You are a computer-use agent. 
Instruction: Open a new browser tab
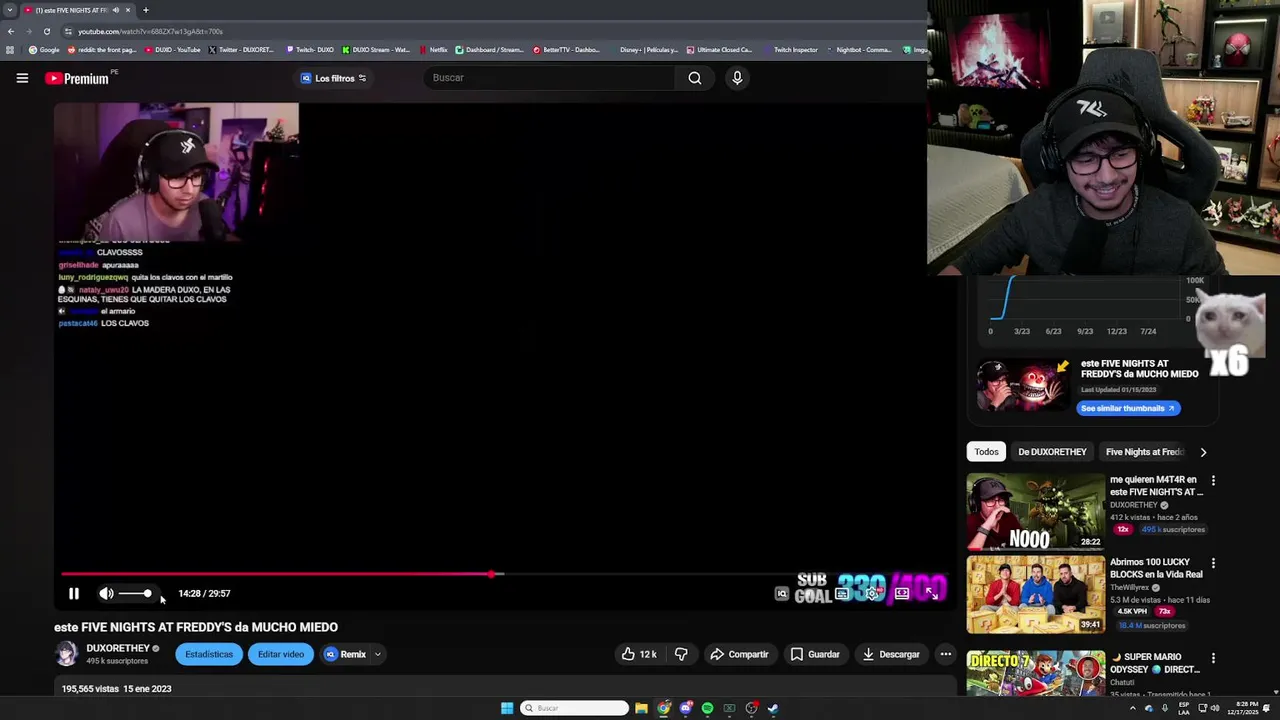click(x=146, y=10)
